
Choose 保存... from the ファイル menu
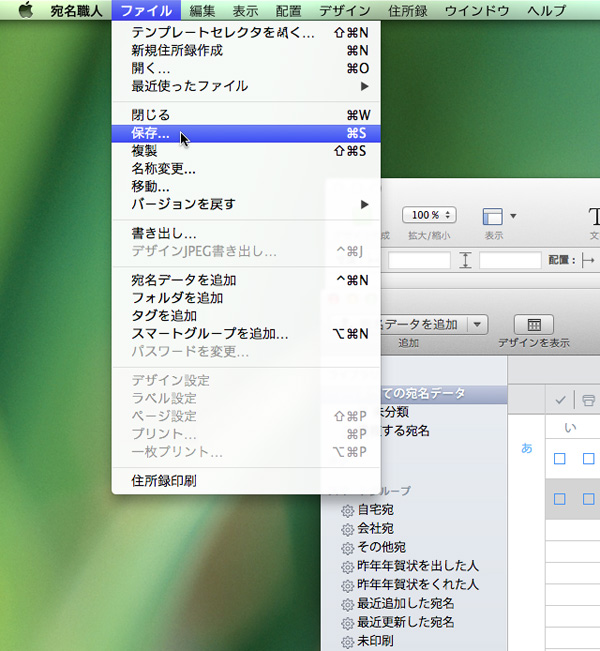pyautogui.click(x=150, y=133)
